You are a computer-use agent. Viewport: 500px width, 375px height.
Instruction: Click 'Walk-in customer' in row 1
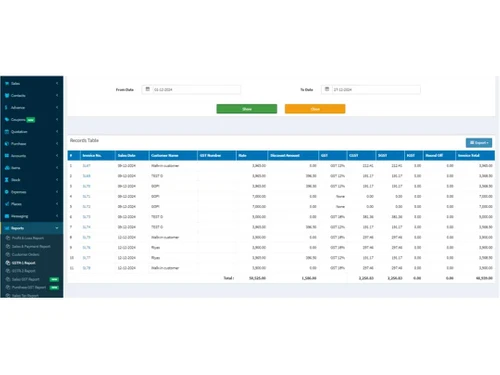coord(165,166)
